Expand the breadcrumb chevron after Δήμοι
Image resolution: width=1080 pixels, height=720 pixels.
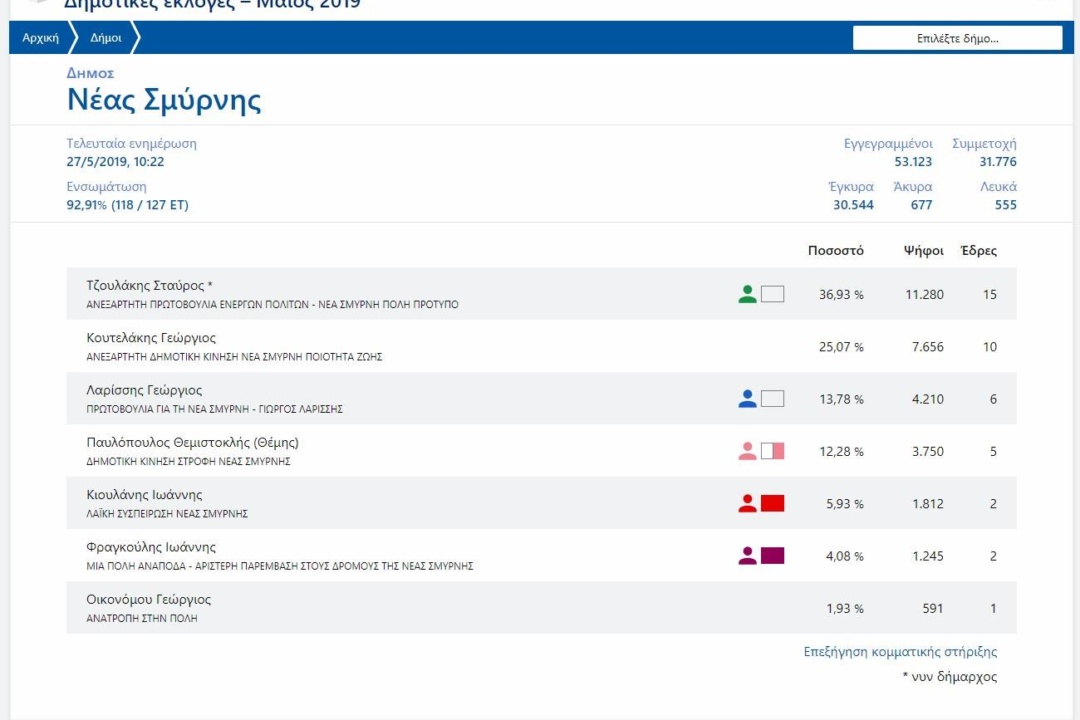click(135, 37)
